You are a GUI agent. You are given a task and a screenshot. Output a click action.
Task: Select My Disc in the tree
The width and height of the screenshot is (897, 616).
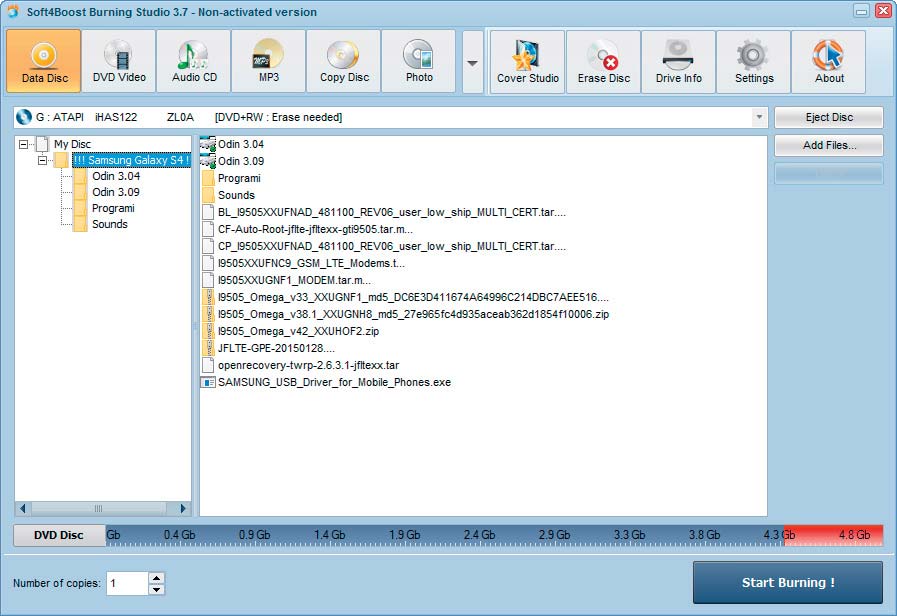click(x=72, y=144)
